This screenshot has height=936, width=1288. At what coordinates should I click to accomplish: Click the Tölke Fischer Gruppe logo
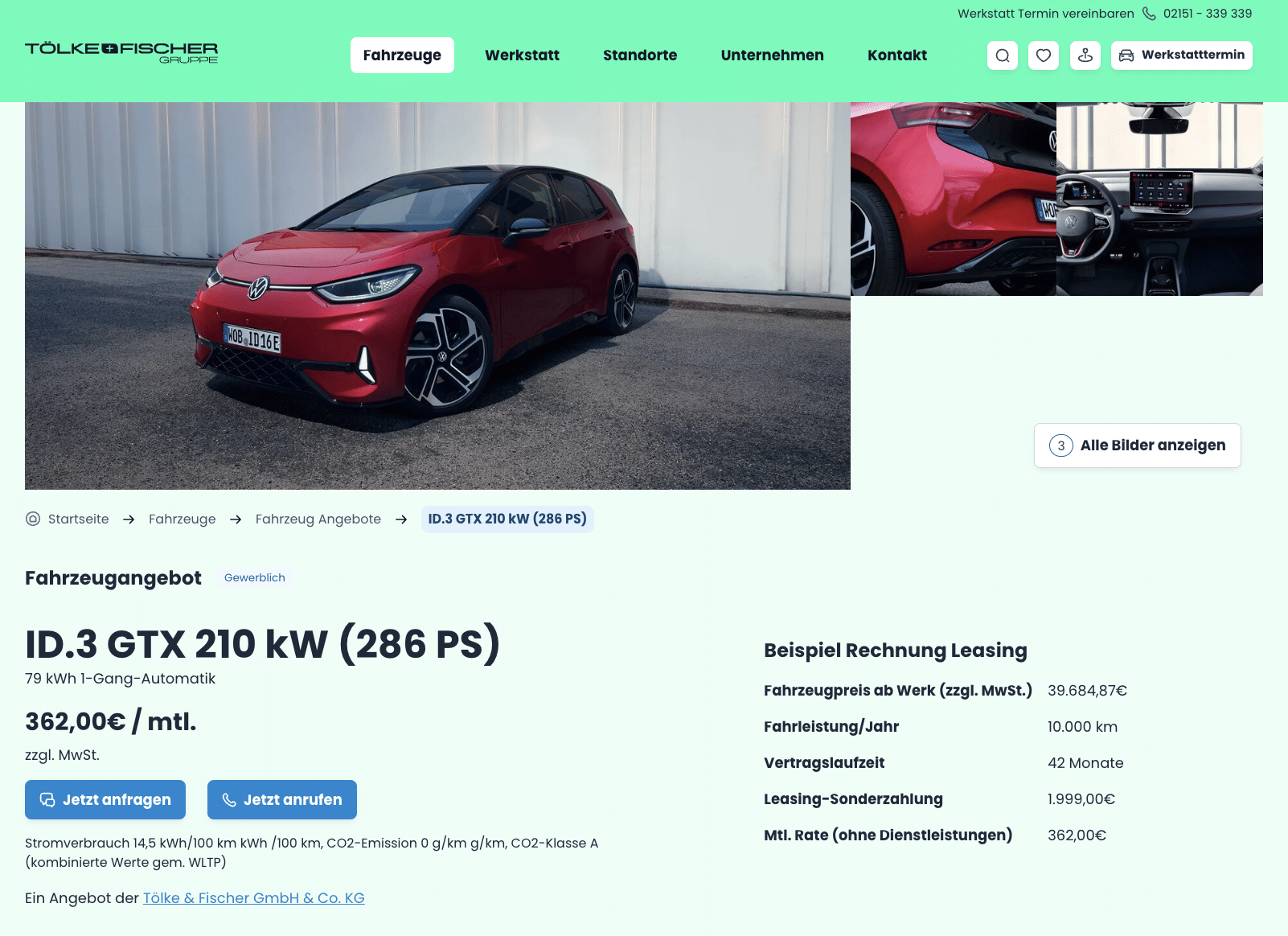(x=121, y=52)
